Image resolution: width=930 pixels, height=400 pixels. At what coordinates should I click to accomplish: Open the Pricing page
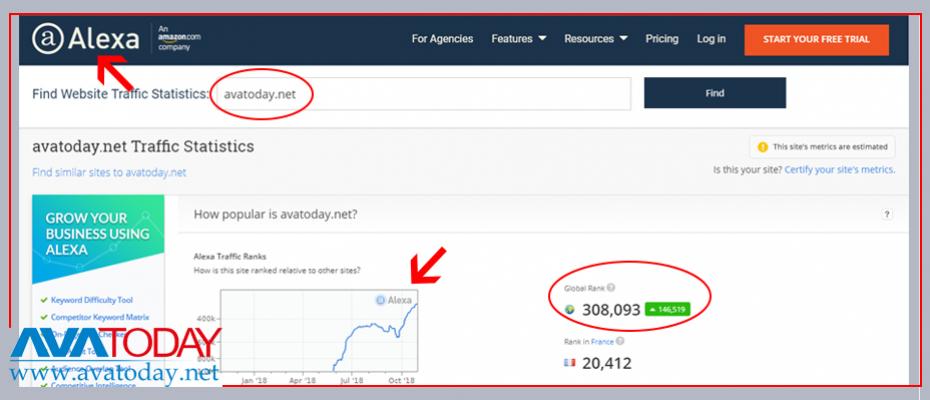[x=662, y=39]
